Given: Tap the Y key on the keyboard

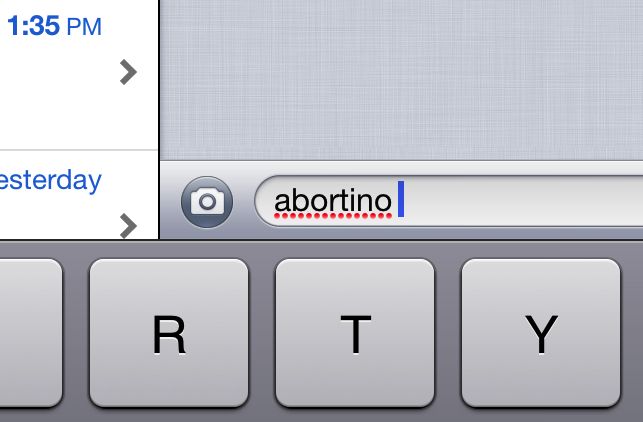Looking at the screenshot, I should (541, 333).
